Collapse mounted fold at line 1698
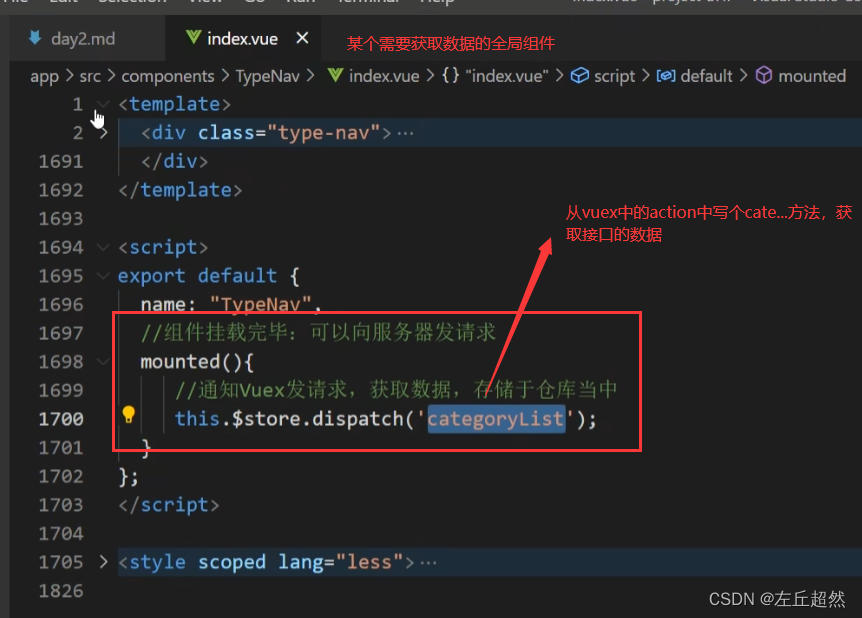The height and width of the screenshot is (618, 862). (103, 361)
